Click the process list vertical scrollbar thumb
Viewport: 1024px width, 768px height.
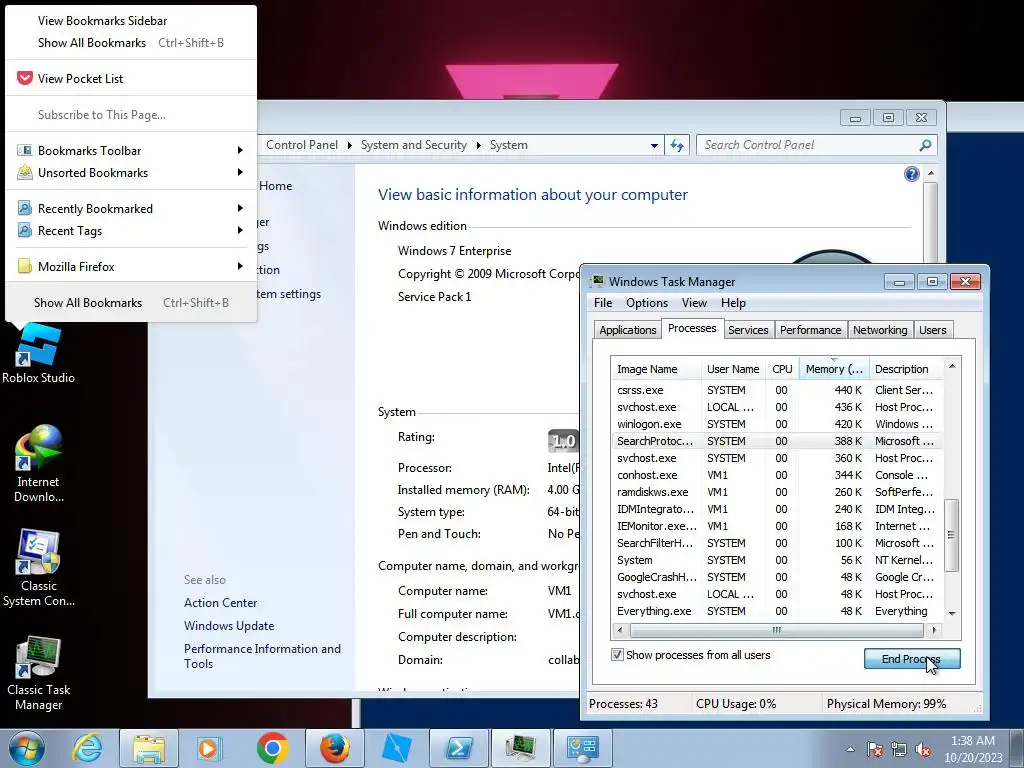click(952, 535)
